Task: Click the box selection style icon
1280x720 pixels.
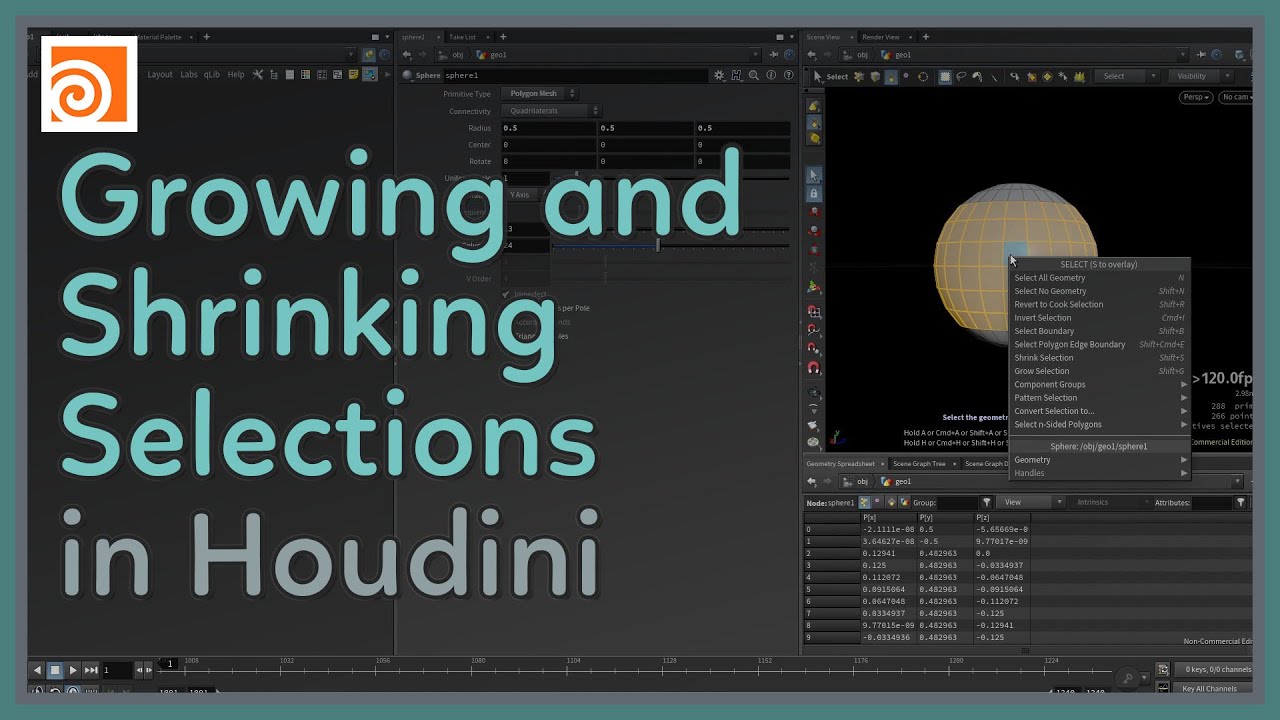Action: tap(945, 76)
